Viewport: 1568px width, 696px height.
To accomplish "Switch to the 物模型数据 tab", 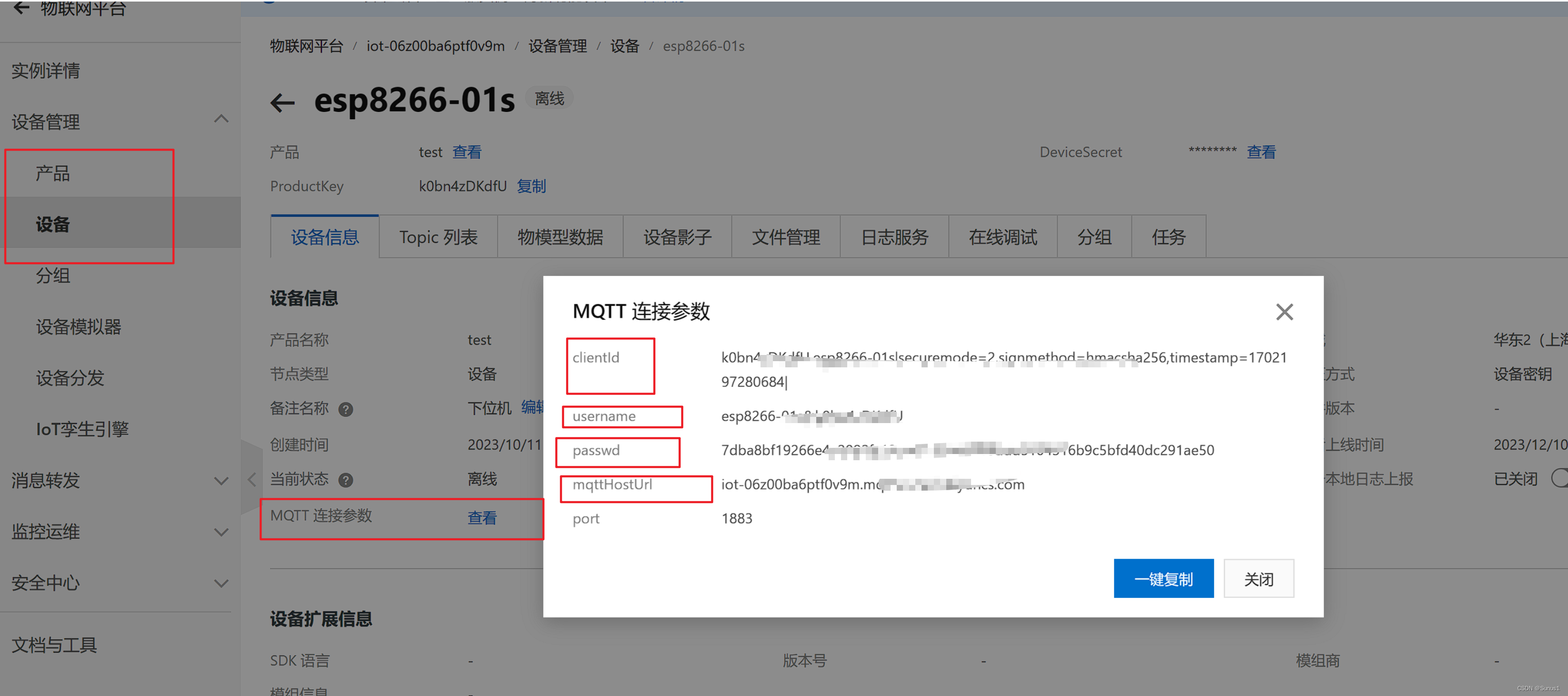I will pyautogui.click(x=560, y=237).
